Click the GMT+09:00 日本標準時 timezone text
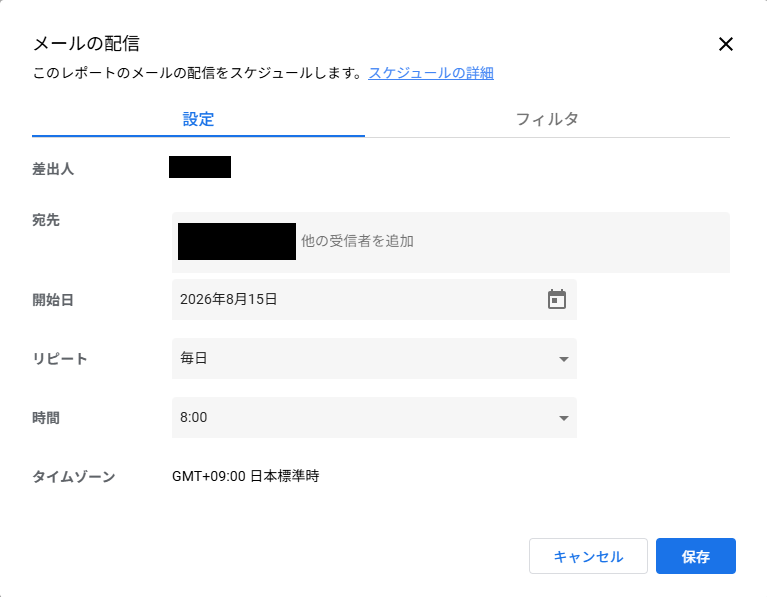 pos(246,476)
